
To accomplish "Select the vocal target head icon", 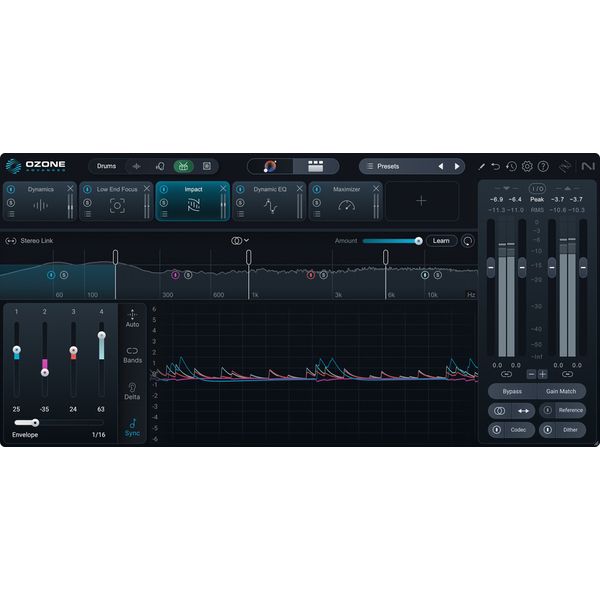I will [160, 166].
